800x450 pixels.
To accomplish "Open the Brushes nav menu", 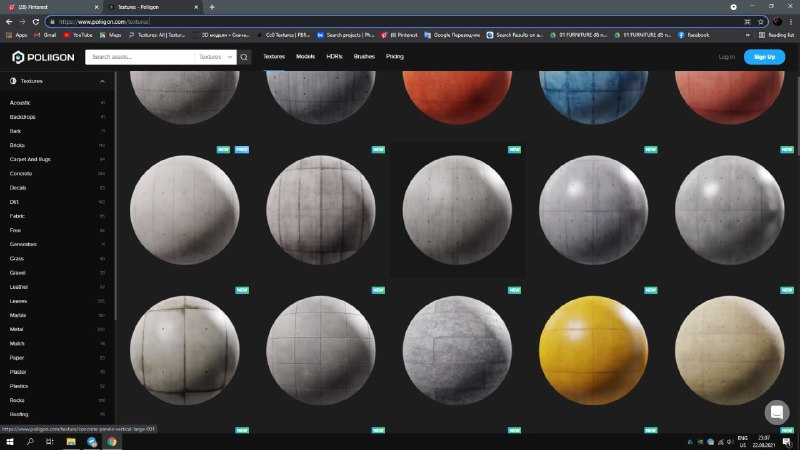I will click(x=364, y=57).
